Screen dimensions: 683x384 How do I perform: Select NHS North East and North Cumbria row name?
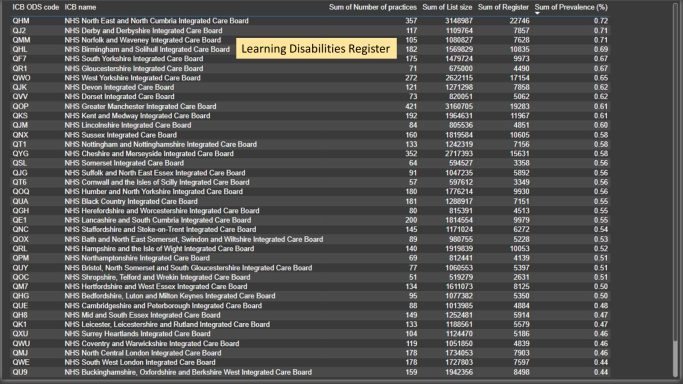tap(157, 21)
